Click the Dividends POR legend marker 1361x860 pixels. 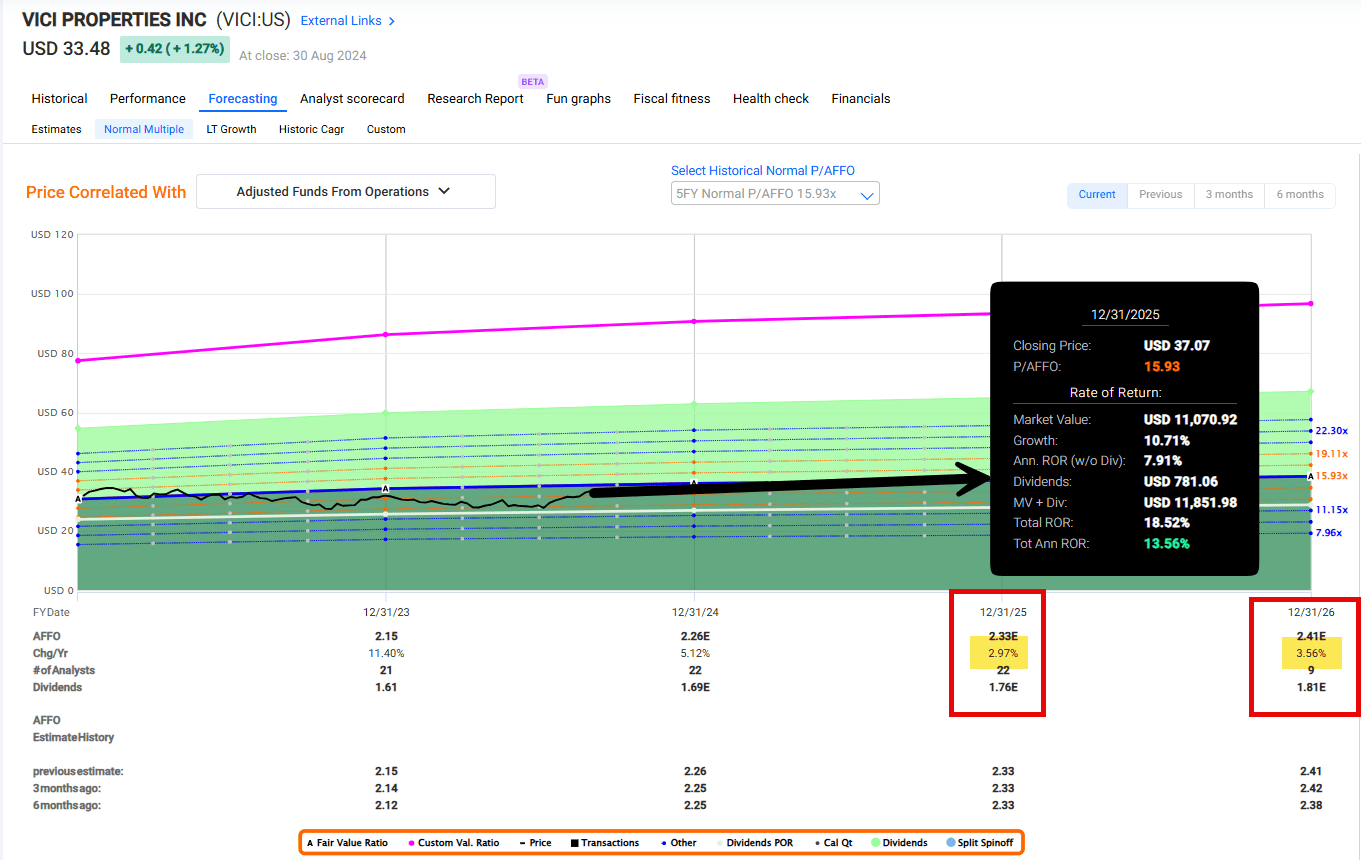(x=719, y=843)
